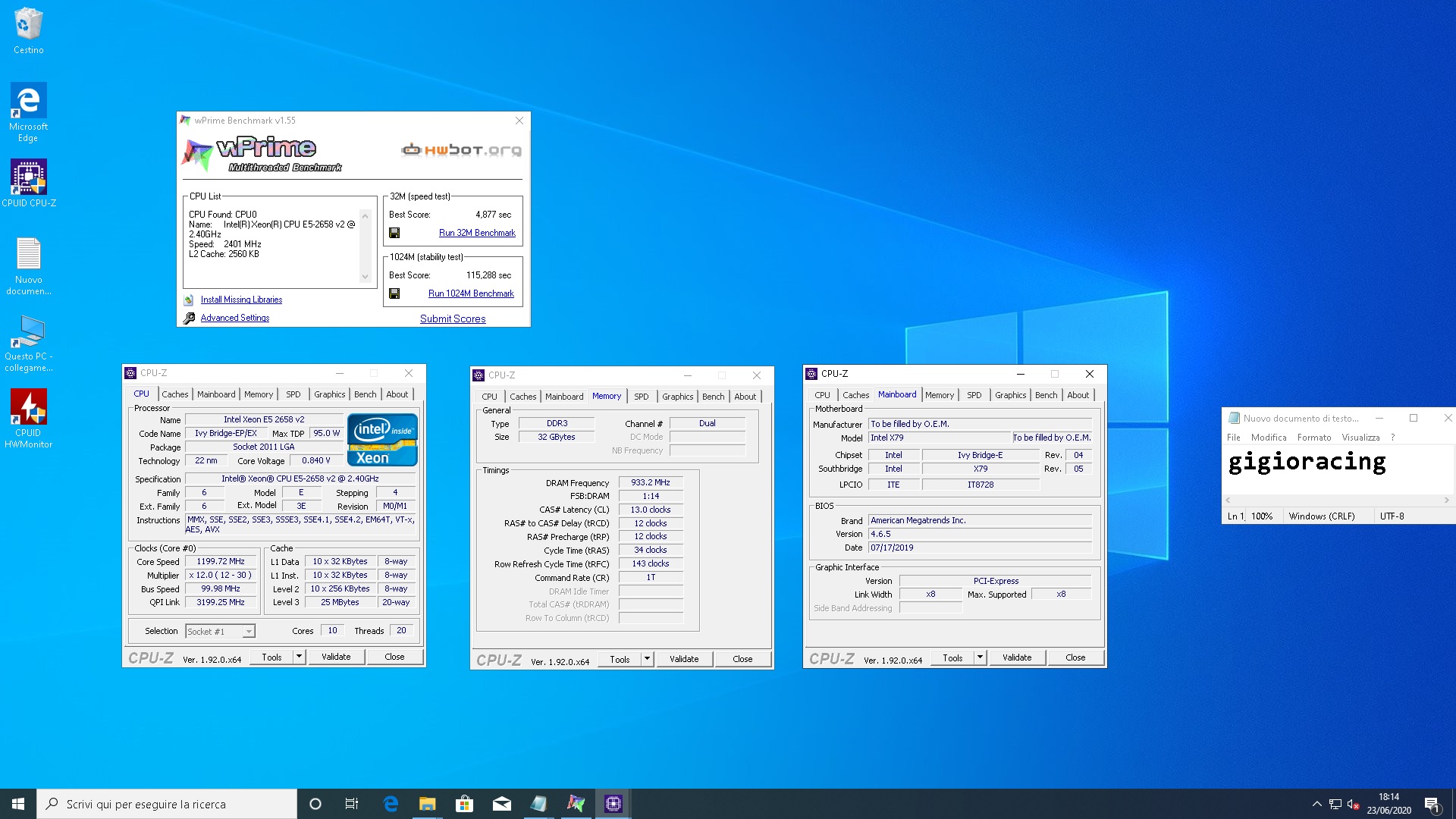Select the Nuovo documento text file icon
1456x819 pixels.
(x=28, y=266)
